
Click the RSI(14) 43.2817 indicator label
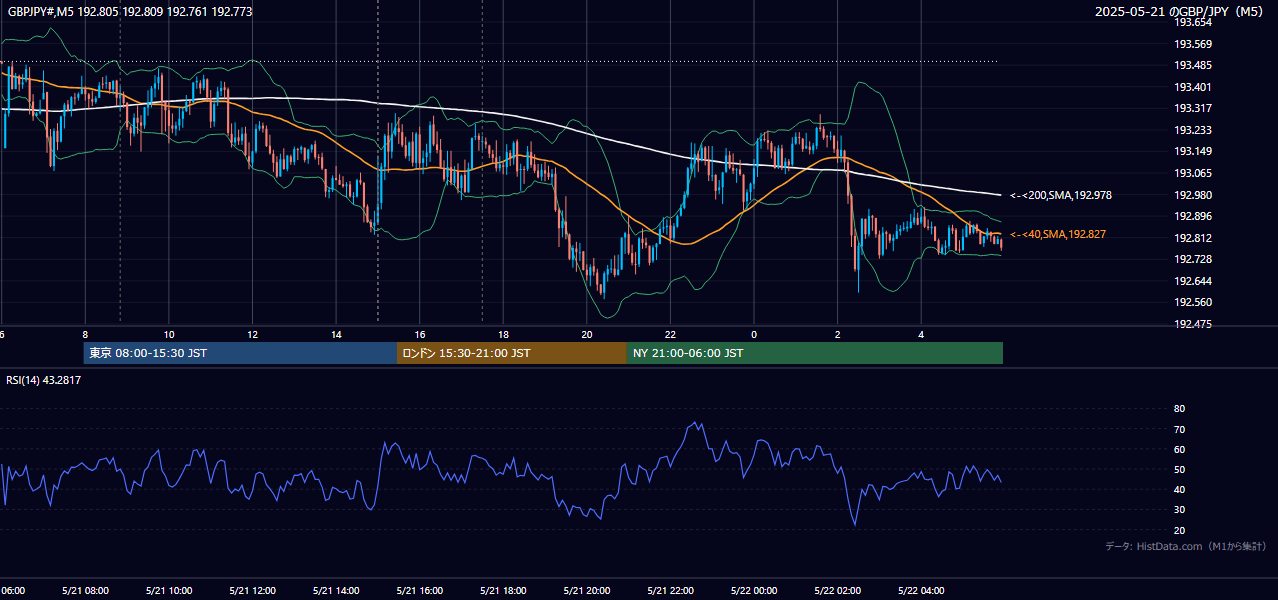coord(44,380)
